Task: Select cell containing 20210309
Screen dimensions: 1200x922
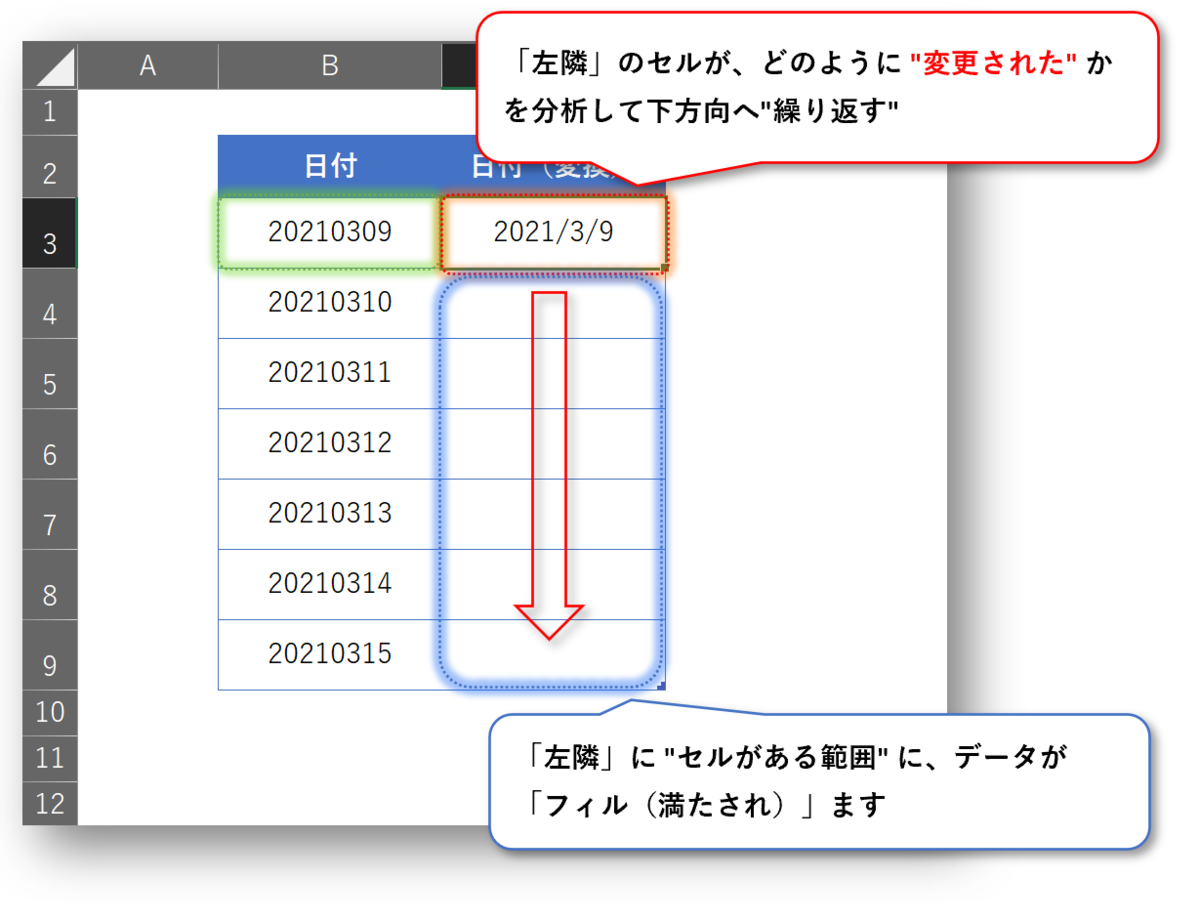Action: (x=330, y=233)
